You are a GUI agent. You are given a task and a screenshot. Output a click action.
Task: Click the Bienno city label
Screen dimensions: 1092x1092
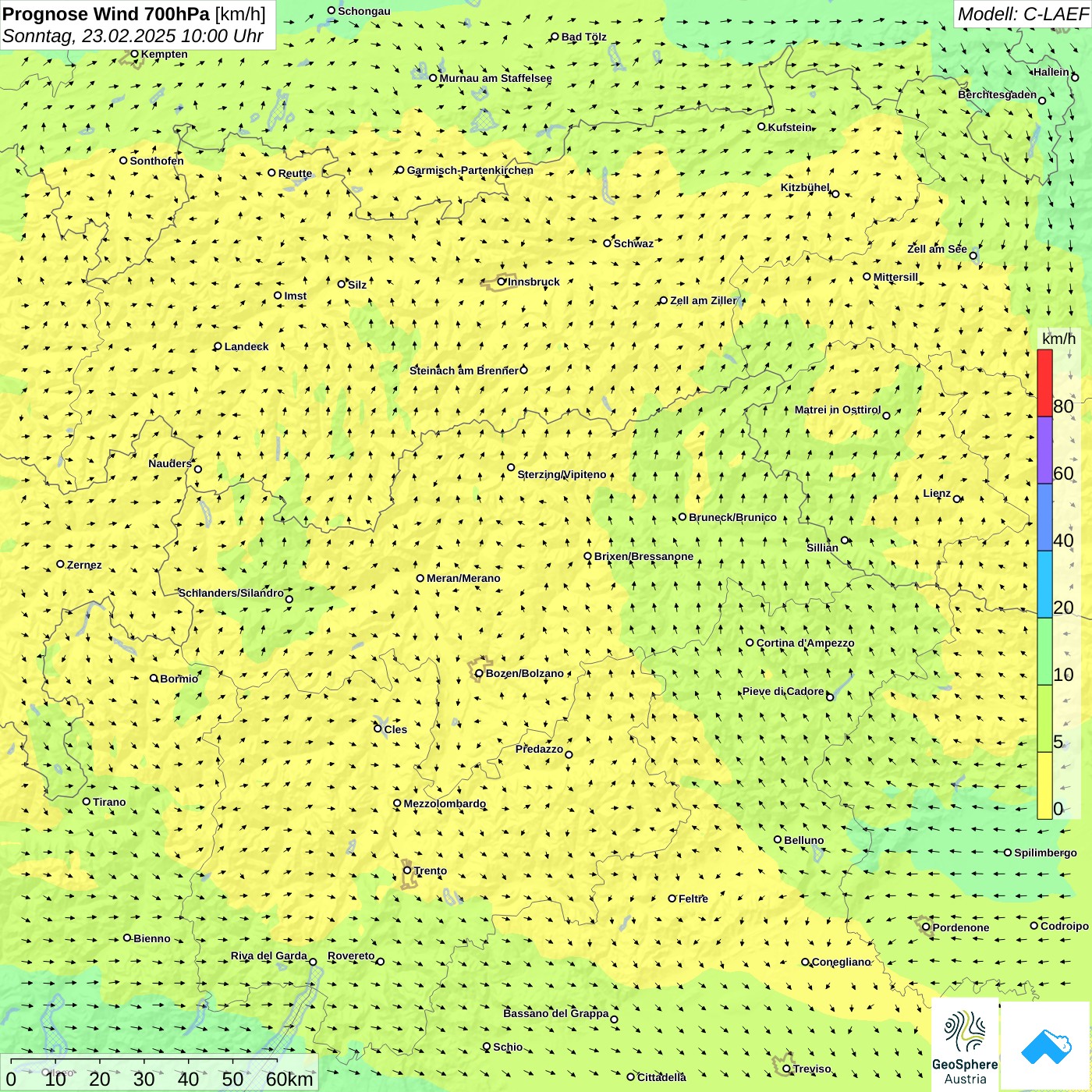click(151, 938)
